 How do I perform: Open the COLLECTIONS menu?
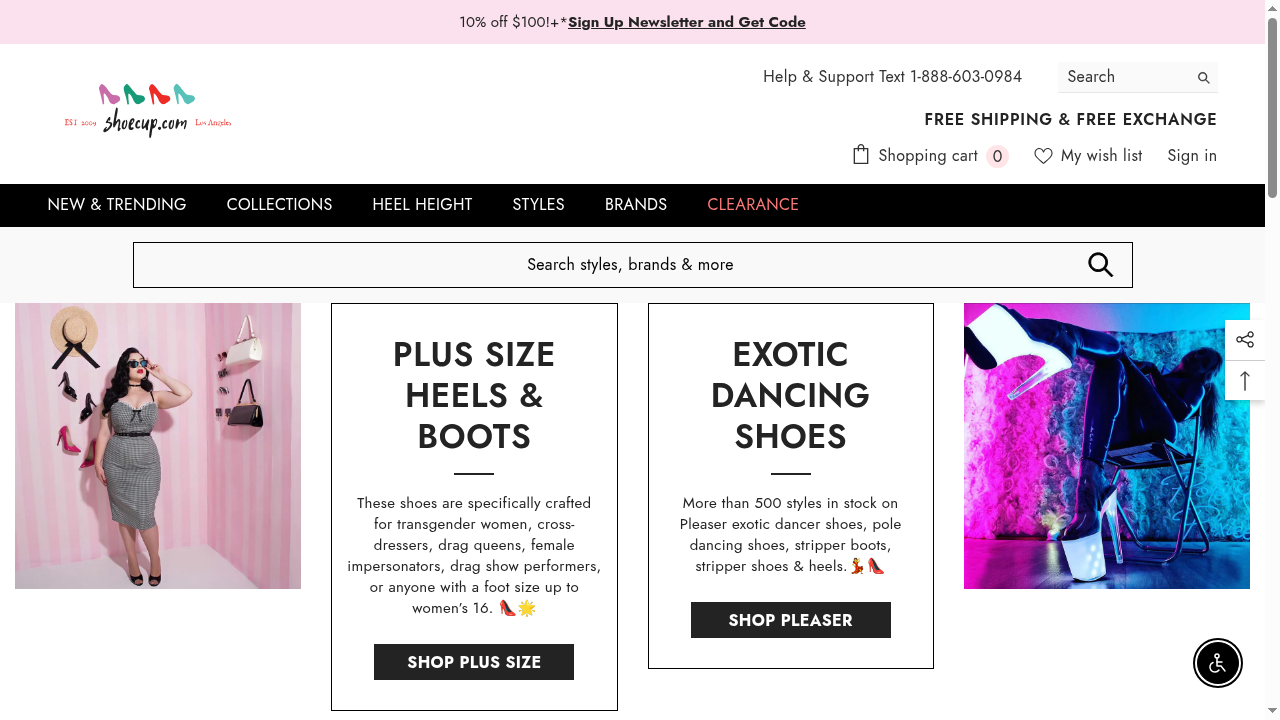pyautogui.click(x=279, y=204)
